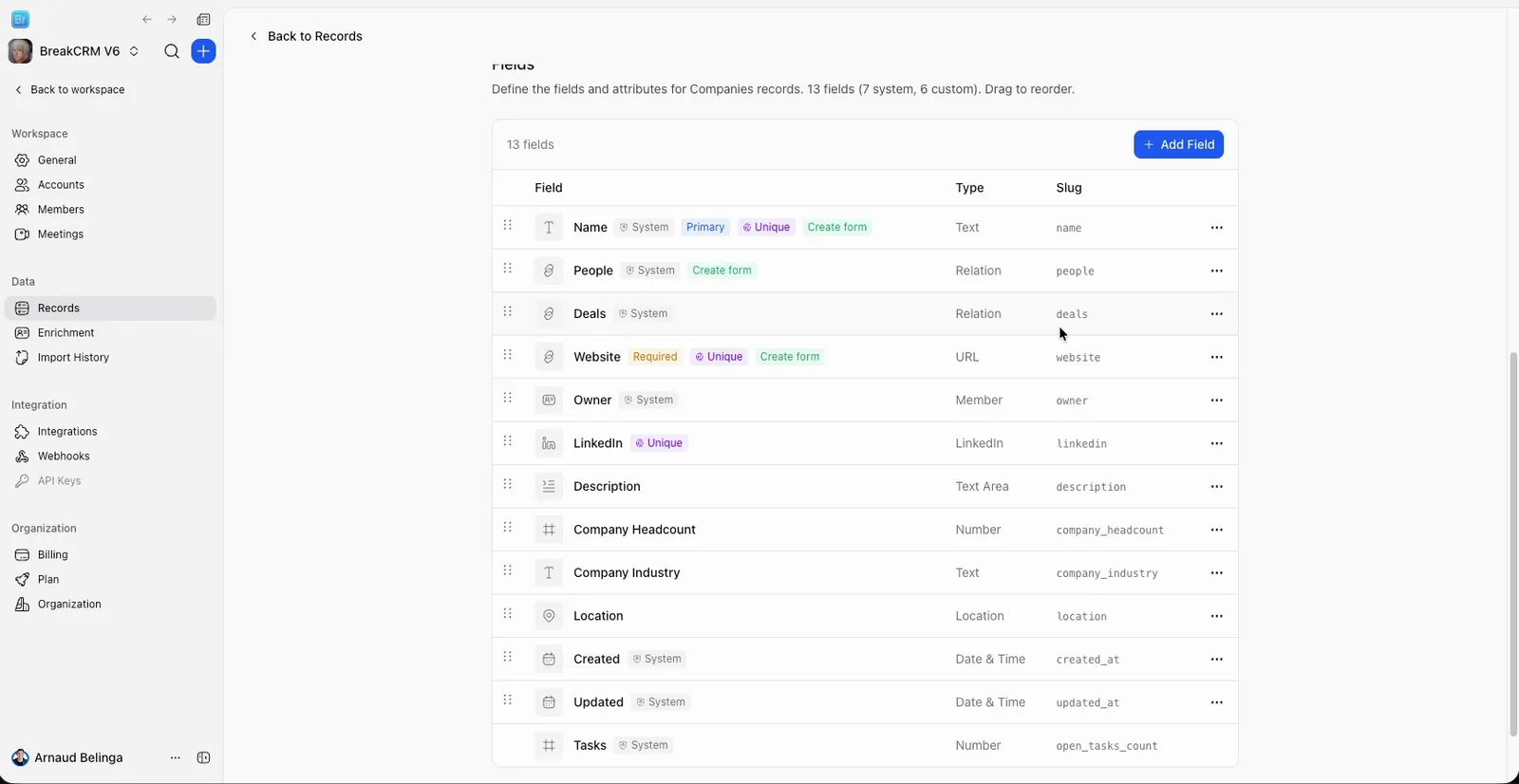Open the Billing page

[x=110, y=555]
